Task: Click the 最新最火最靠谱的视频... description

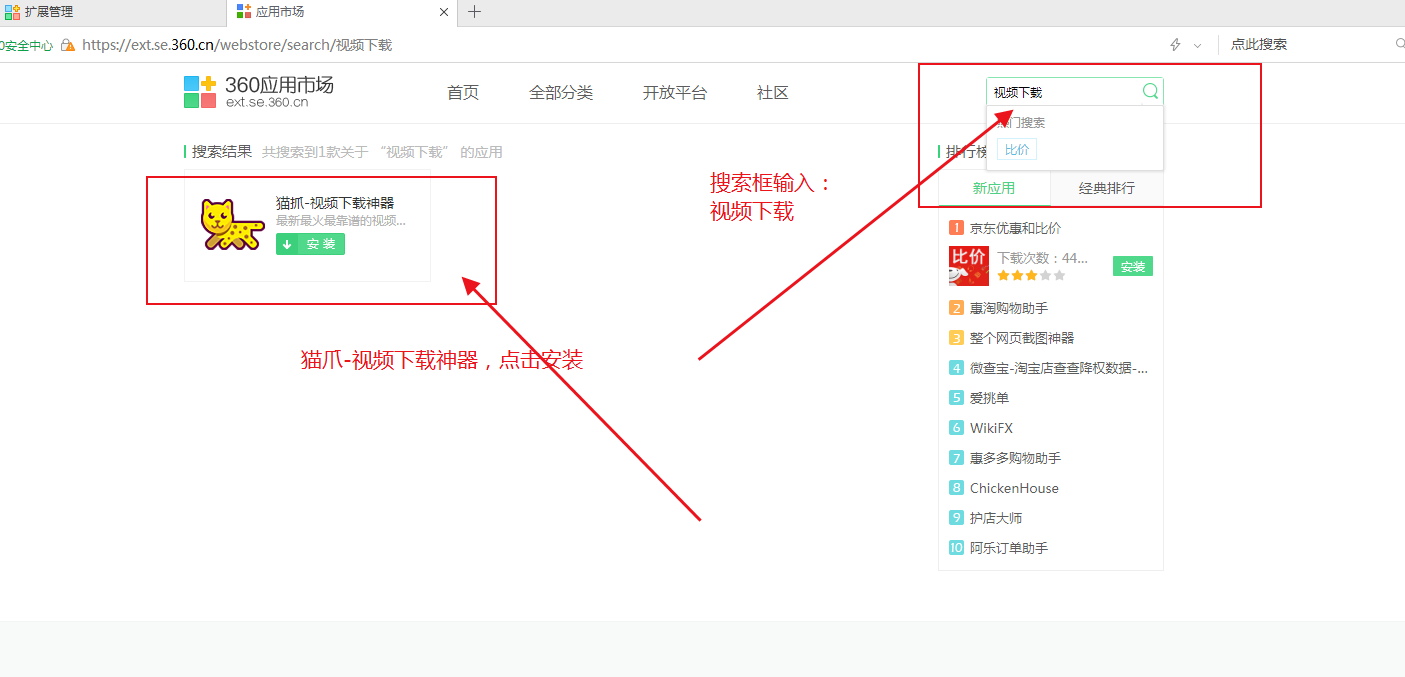Action: click(341, 221)
